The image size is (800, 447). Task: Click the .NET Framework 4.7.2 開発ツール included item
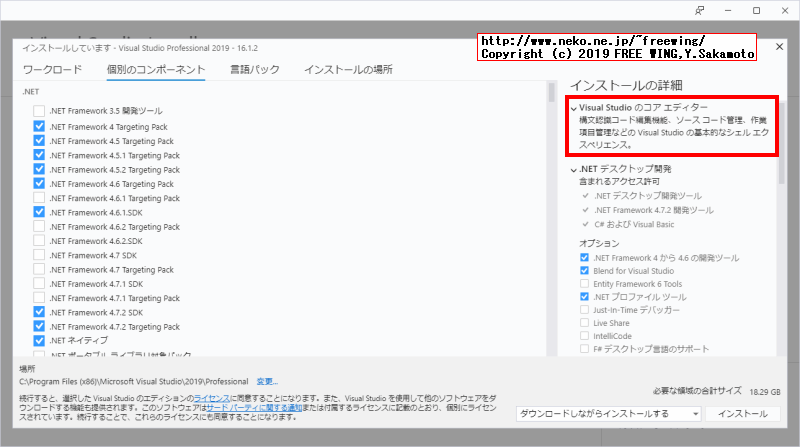point(654,210)
